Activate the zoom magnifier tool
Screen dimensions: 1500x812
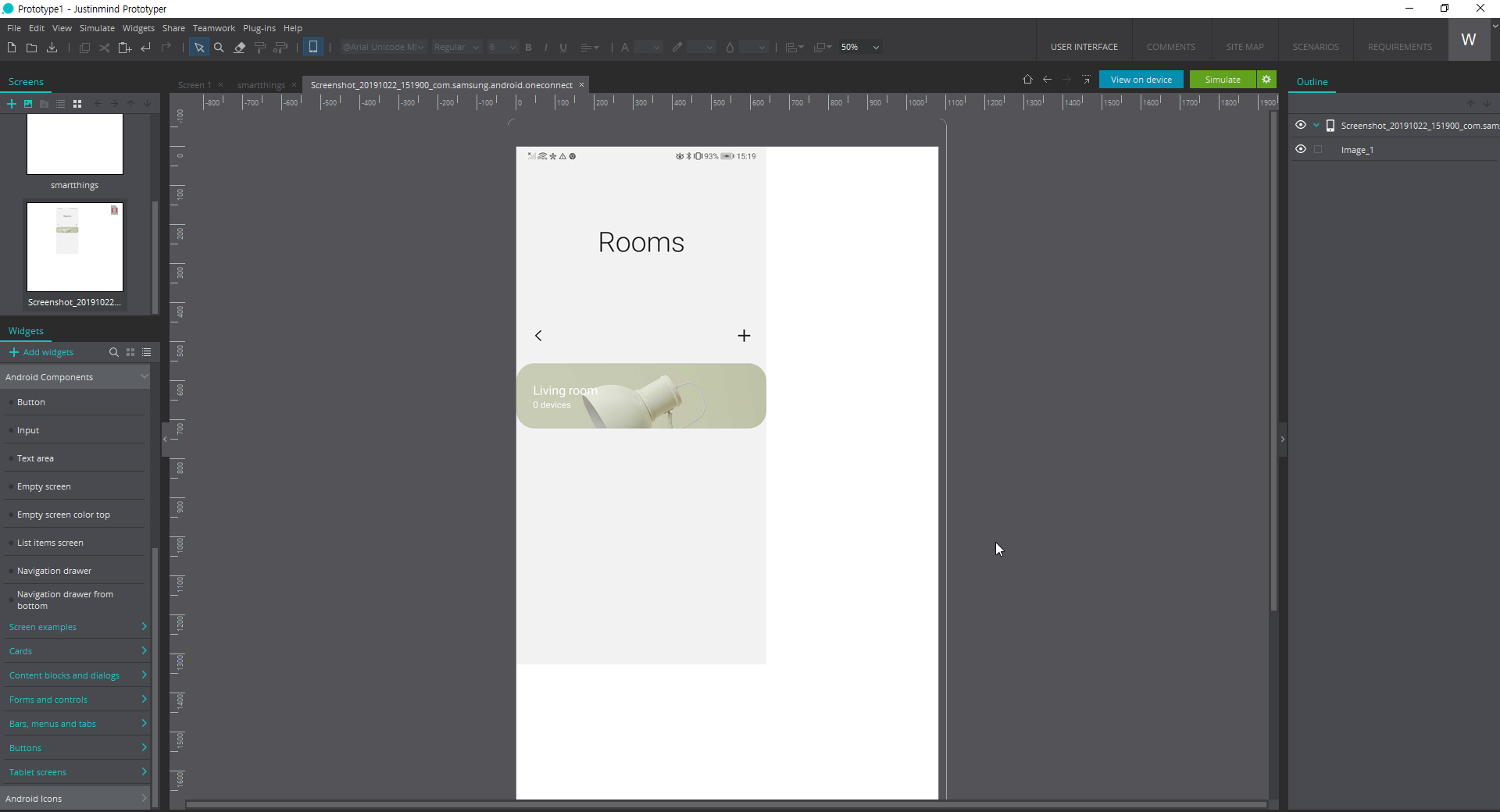coord(220,48)
